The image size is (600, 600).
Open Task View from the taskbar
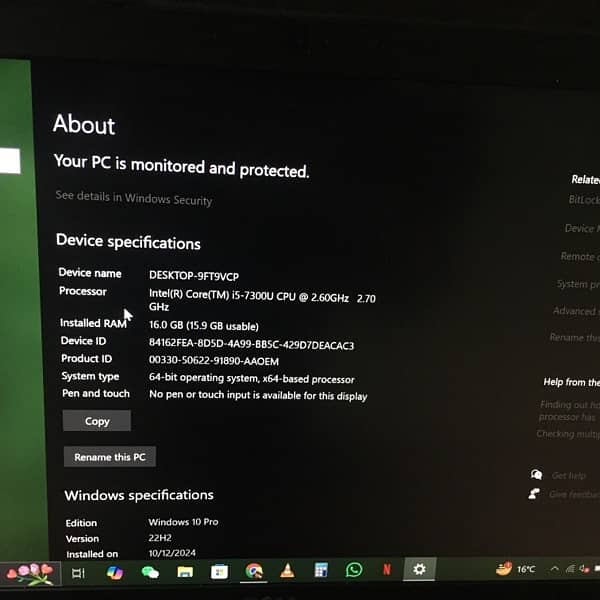coord(78,573)
